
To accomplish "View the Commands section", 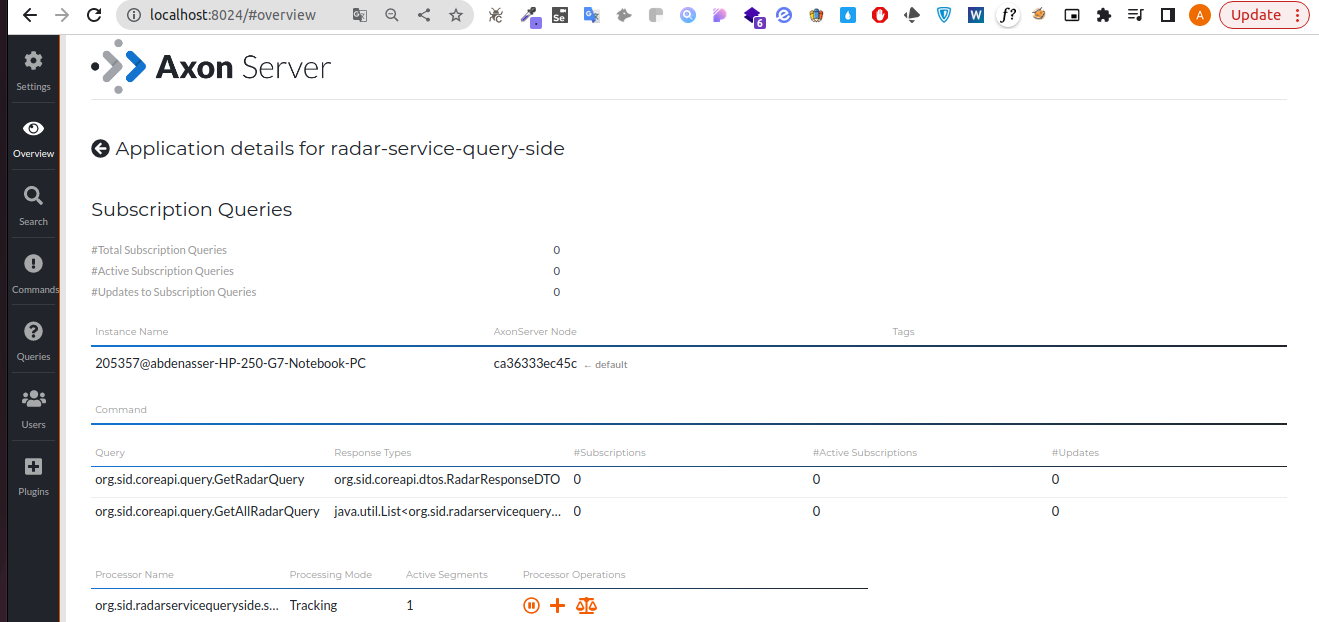I will tap(33, 272).
